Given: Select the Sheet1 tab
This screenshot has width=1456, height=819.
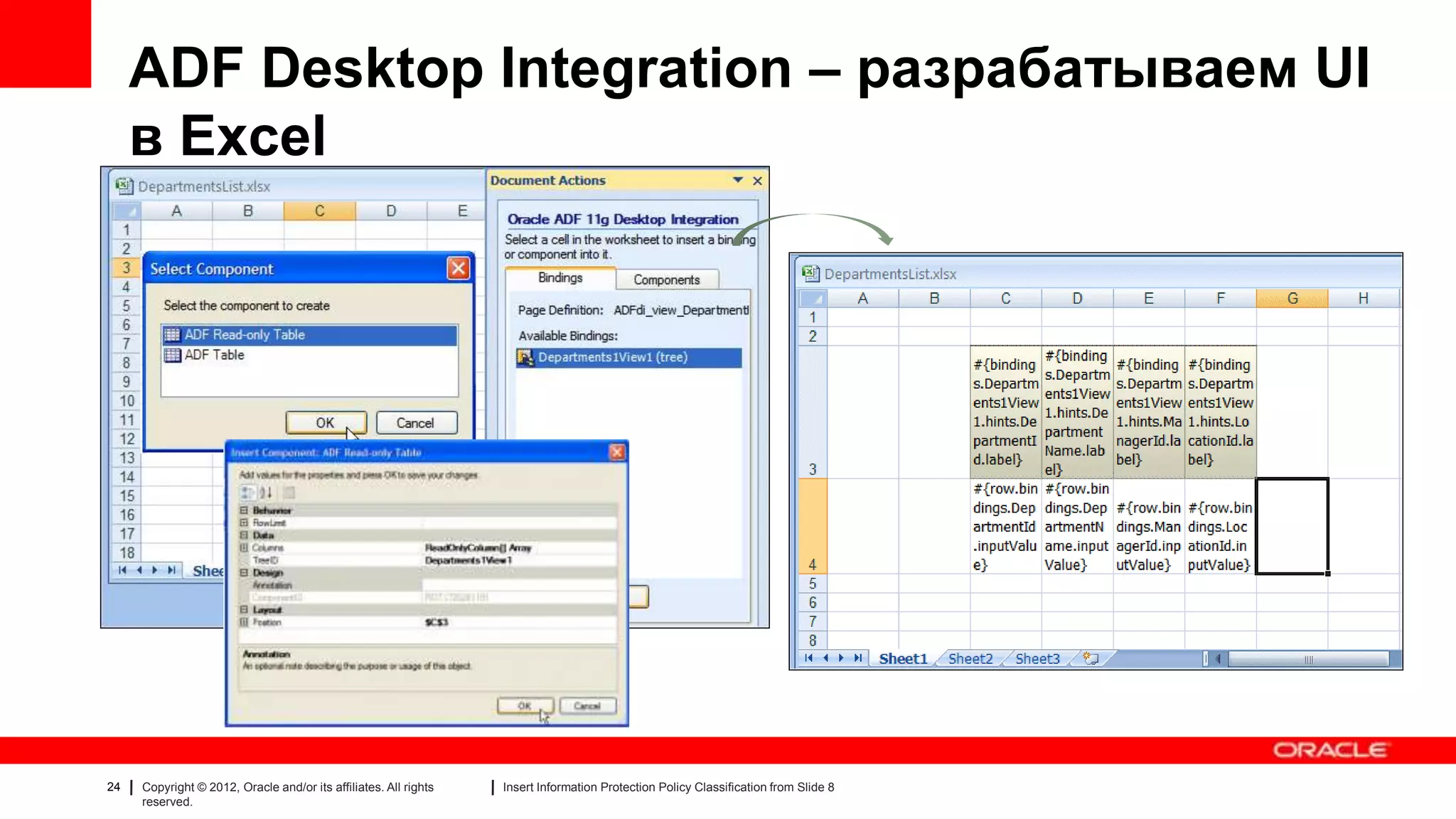Looking at the screenshot, I should coord(903,658).
